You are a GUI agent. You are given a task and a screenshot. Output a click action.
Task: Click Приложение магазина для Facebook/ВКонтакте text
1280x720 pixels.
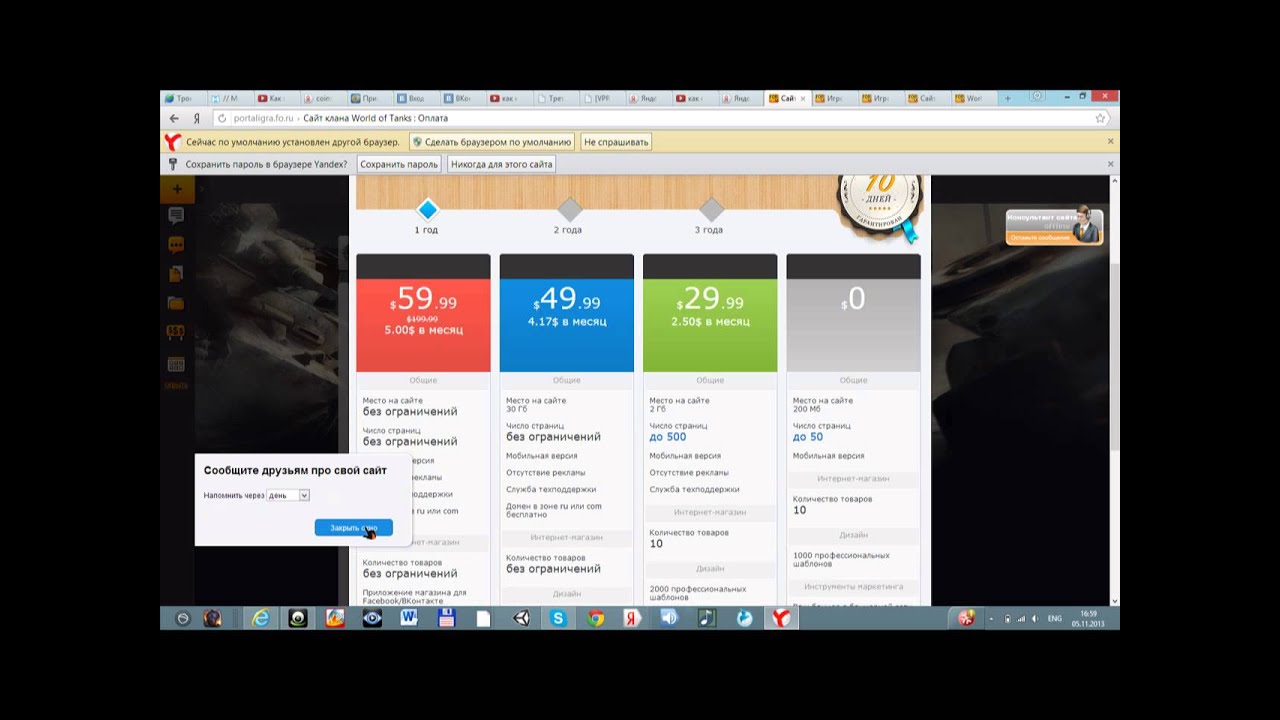[414, 597]
